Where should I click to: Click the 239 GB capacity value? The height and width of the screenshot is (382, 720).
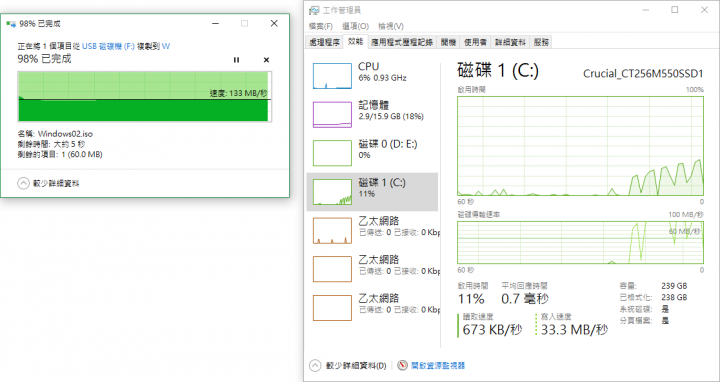pyautogui.click(x=674, y=286)
